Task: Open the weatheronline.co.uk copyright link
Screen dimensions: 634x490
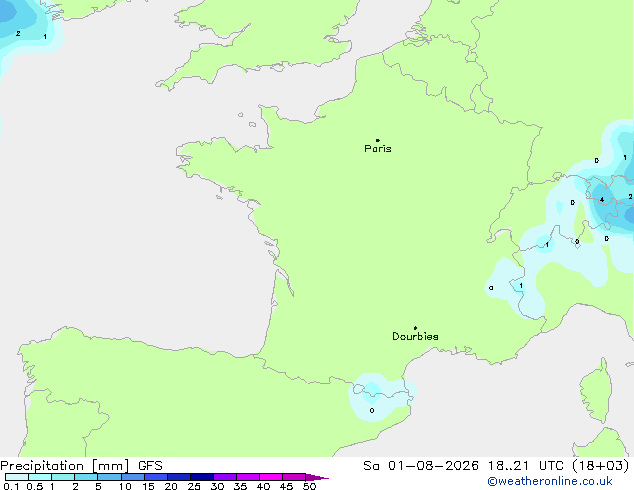Action: 550,481
